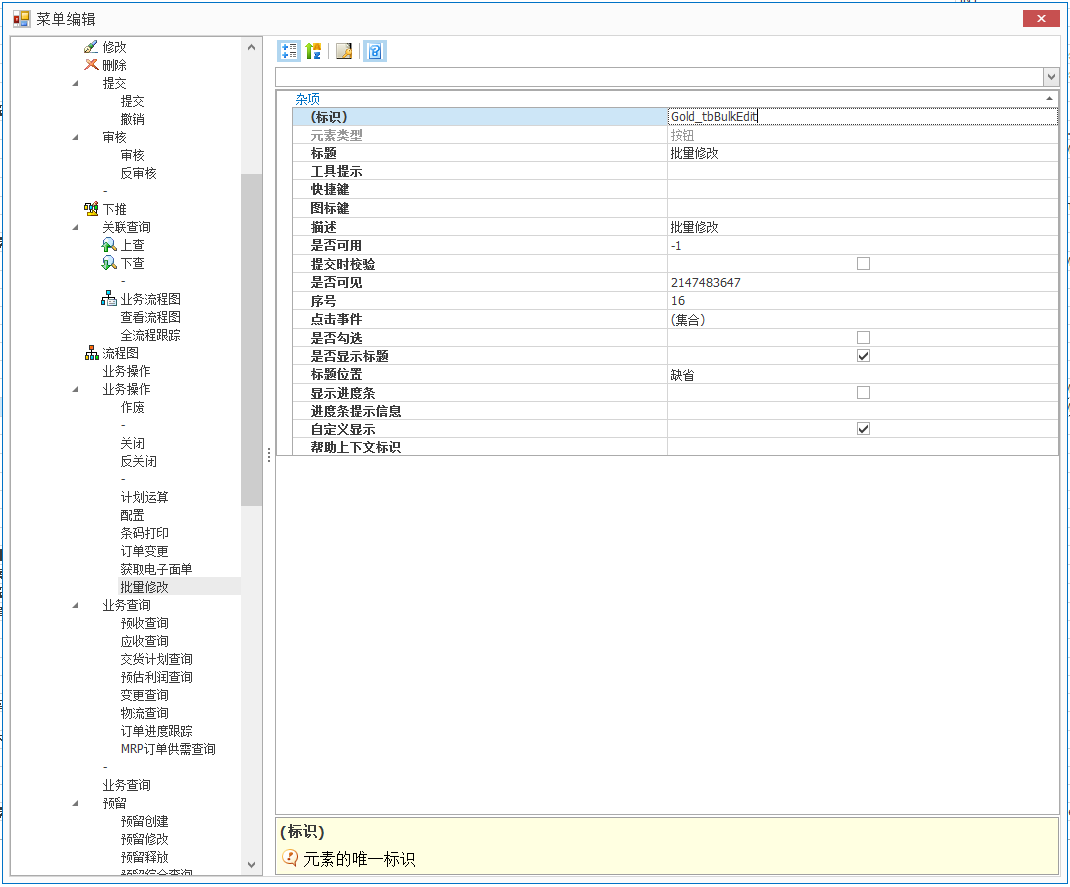Viewport: 1070px width, 887px height.
Task: Collapse the expanded 业务操作 tree node
Action: pyautogui.click(x=76, y=389)
